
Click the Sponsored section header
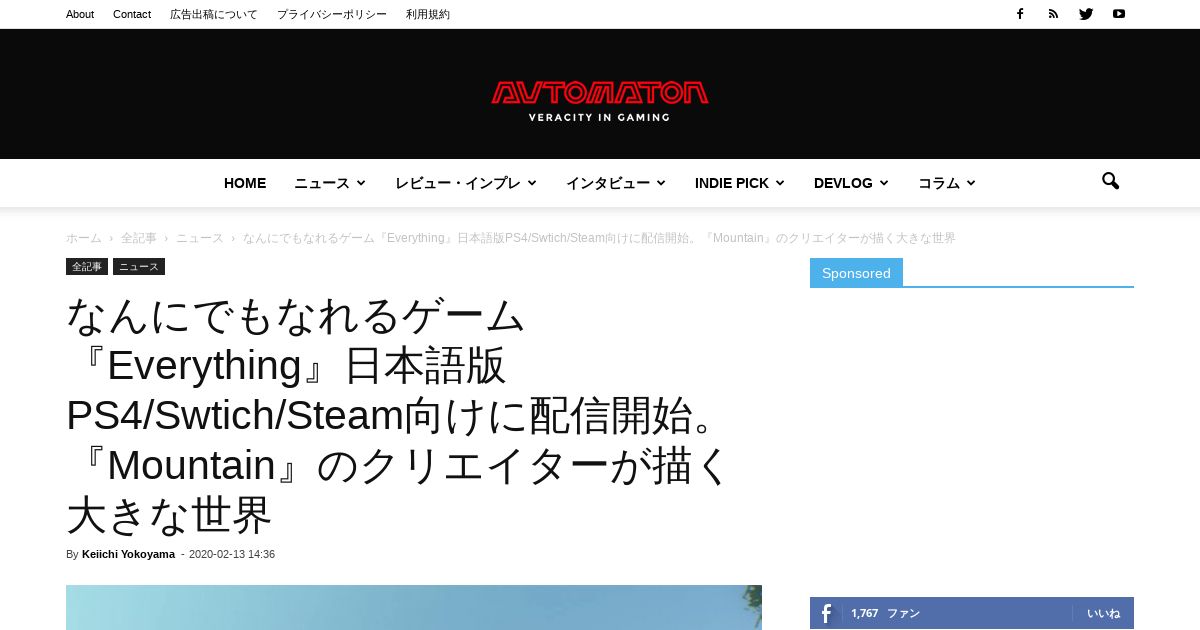[856, 273]
